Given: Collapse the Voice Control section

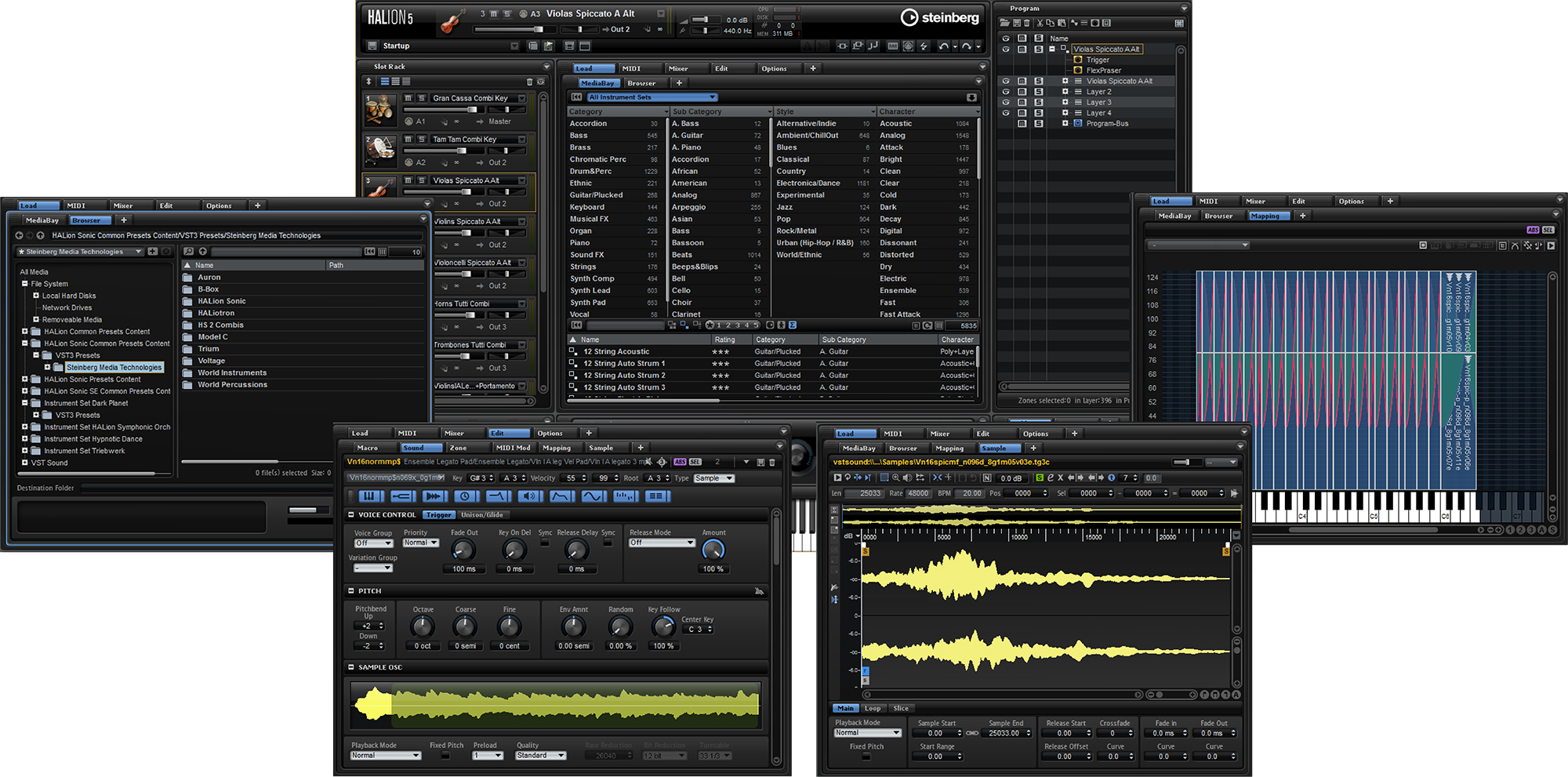Looking at the screenshot, I should click(351, 515).
